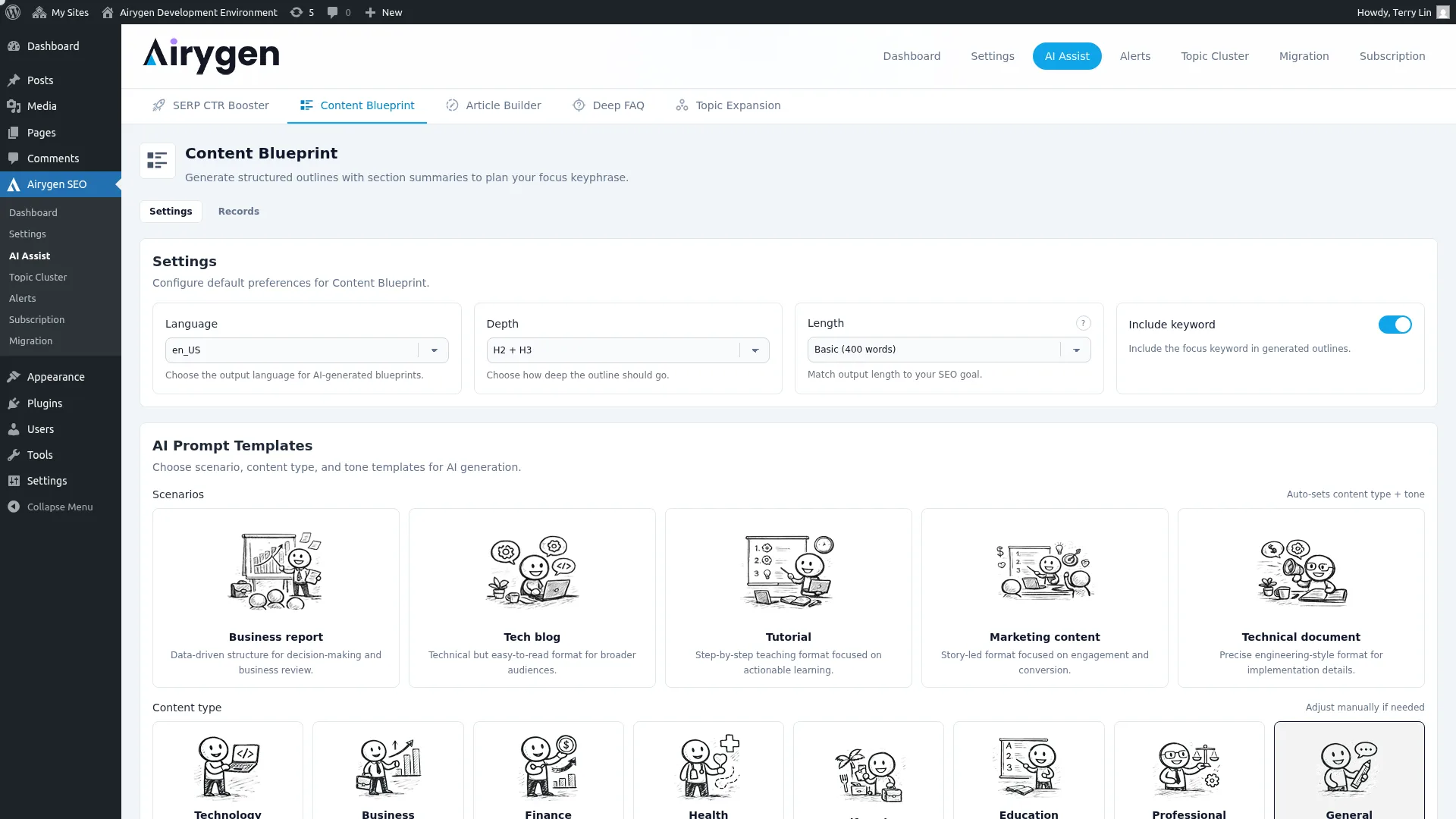Click the Pages icon in sidebar
Viewport: 1456px width, 819px height.
coord(14,133)
